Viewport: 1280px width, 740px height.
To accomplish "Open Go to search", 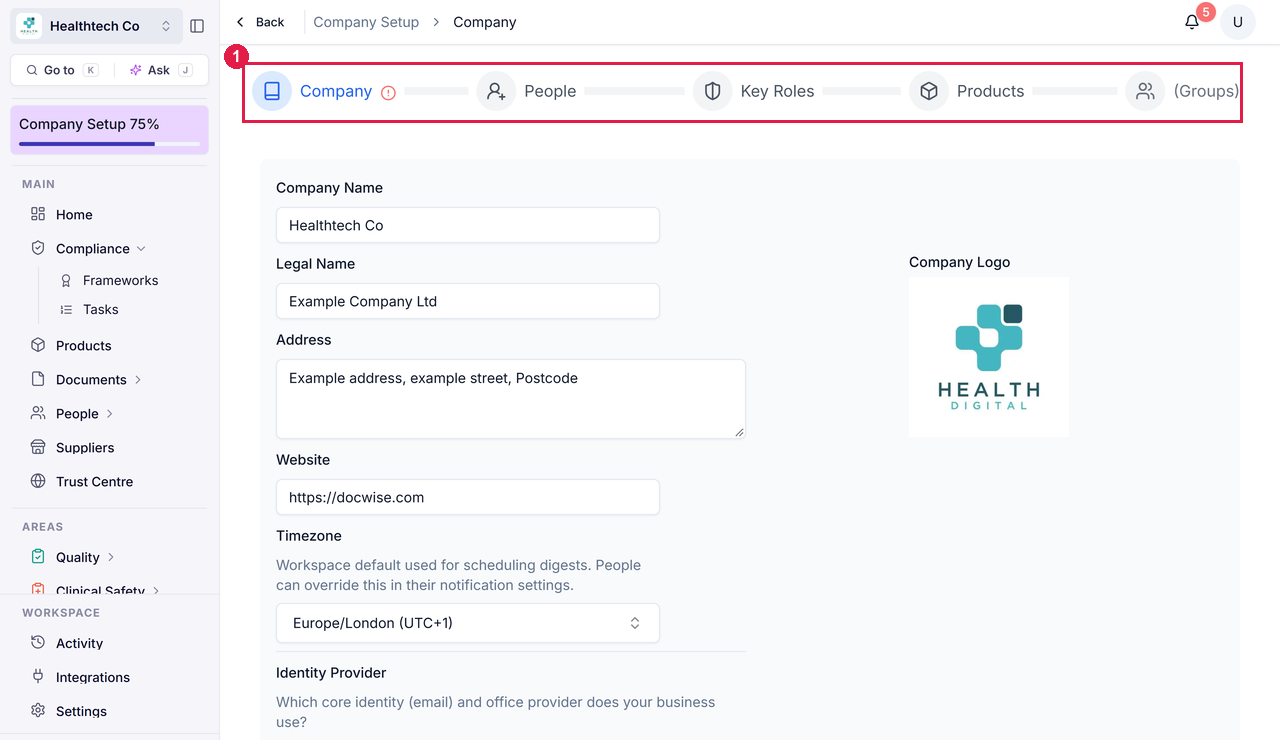I will (x=61, y=70).
